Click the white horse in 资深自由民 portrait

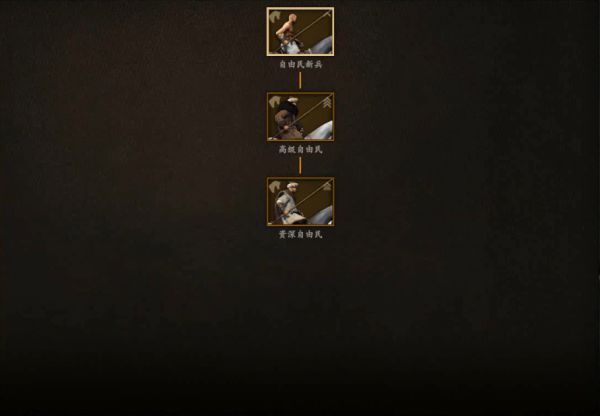pos(320,216)
